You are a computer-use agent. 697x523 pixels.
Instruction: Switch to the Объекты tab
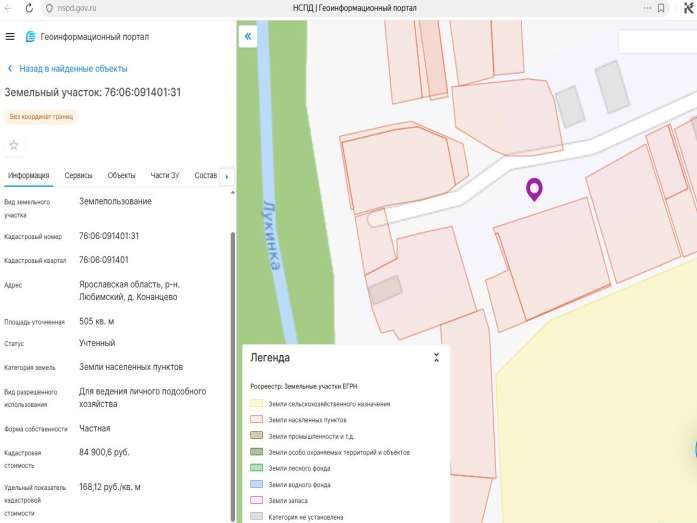click(121, 176)
